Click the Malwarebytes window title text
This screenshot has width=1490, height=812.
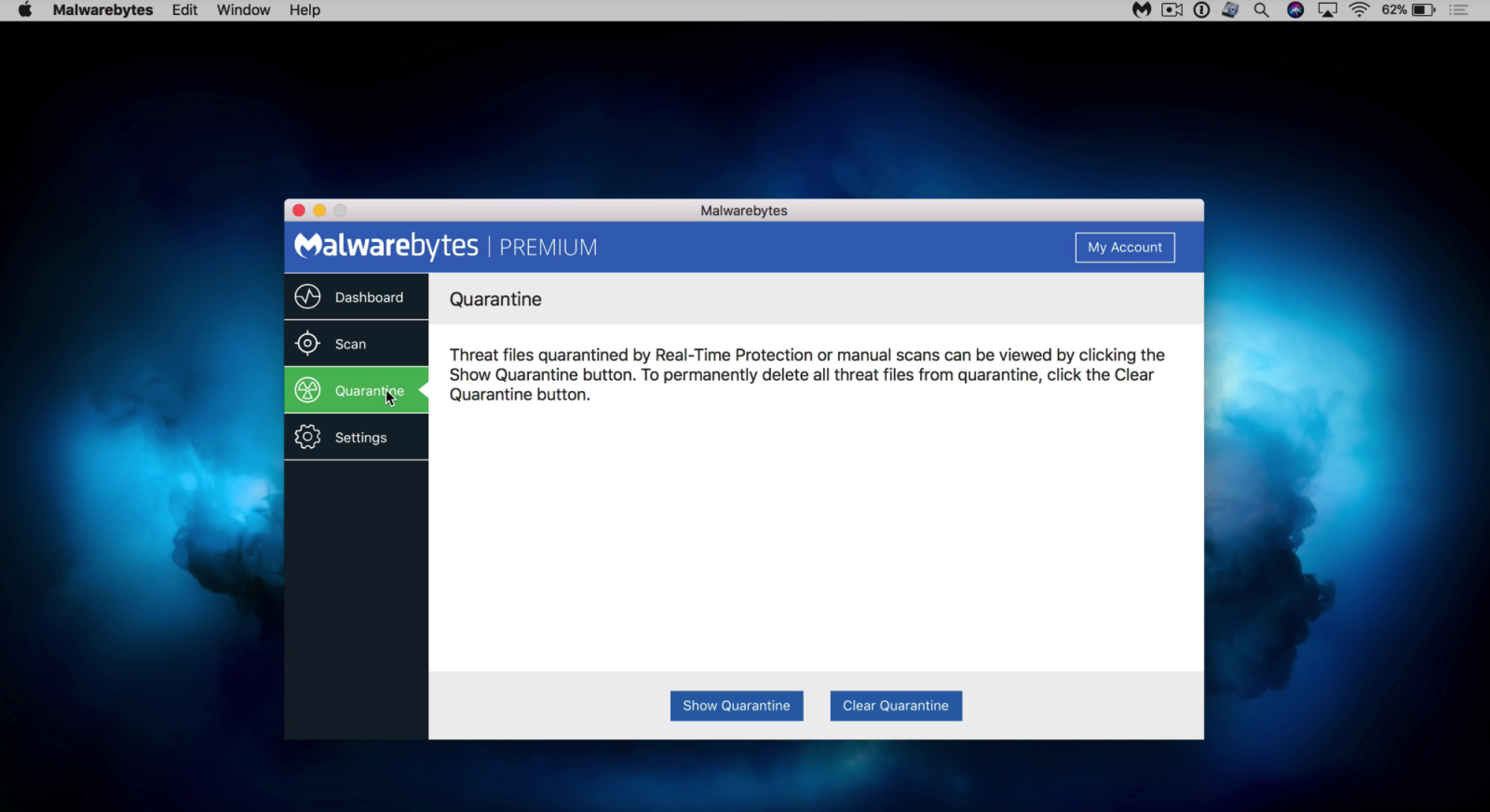(744, 210)
